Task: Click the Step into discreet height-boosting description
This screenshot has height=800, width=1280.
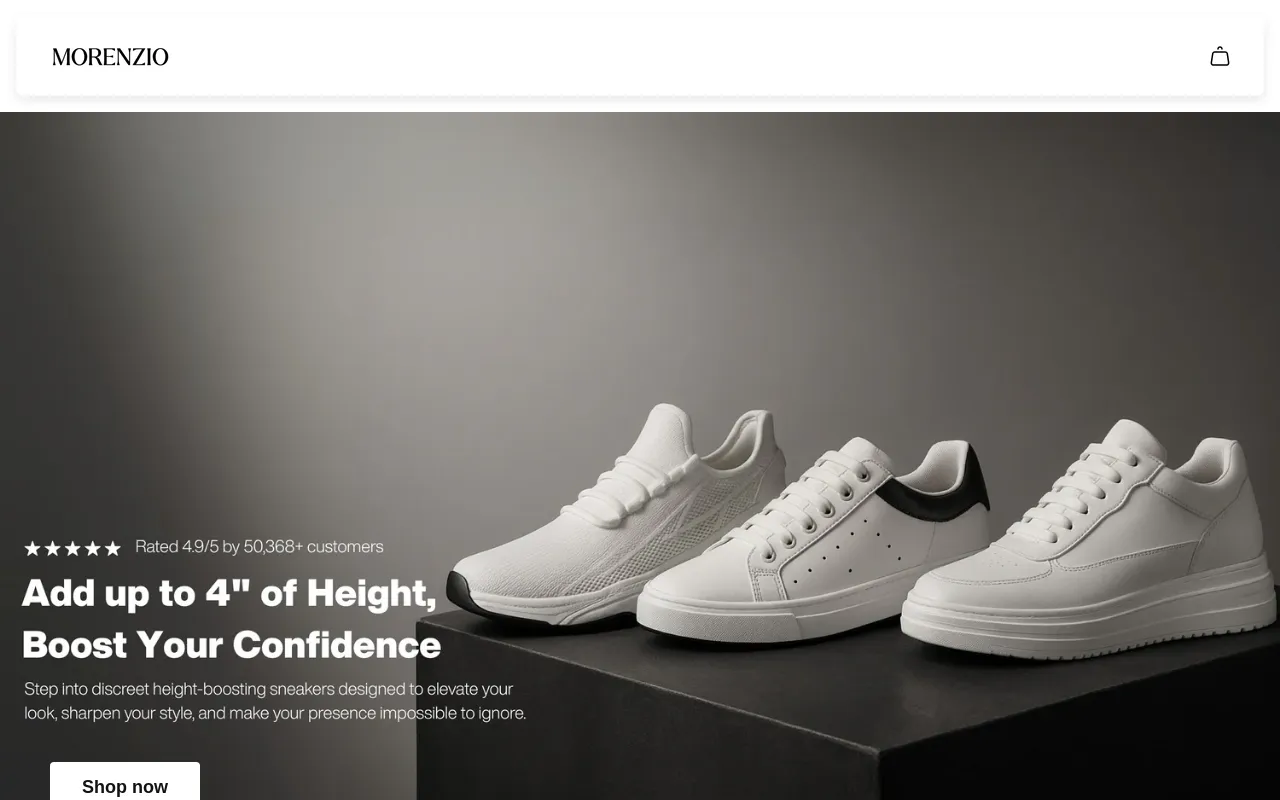Action: pyautogui.click(x=275, y=701)
